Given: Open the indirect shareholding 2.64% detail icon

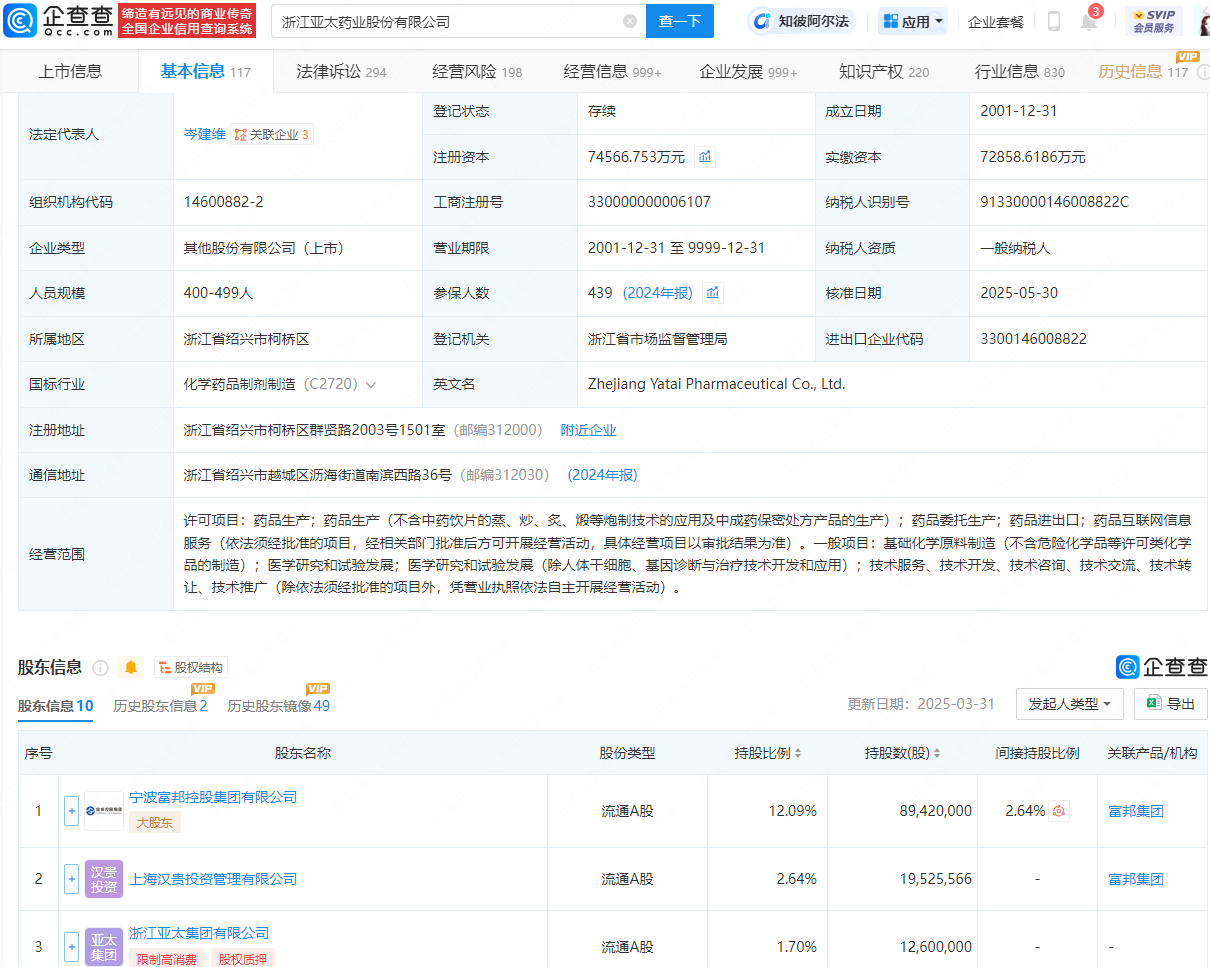Looking at the screenshot, I should coord(1060,811).
